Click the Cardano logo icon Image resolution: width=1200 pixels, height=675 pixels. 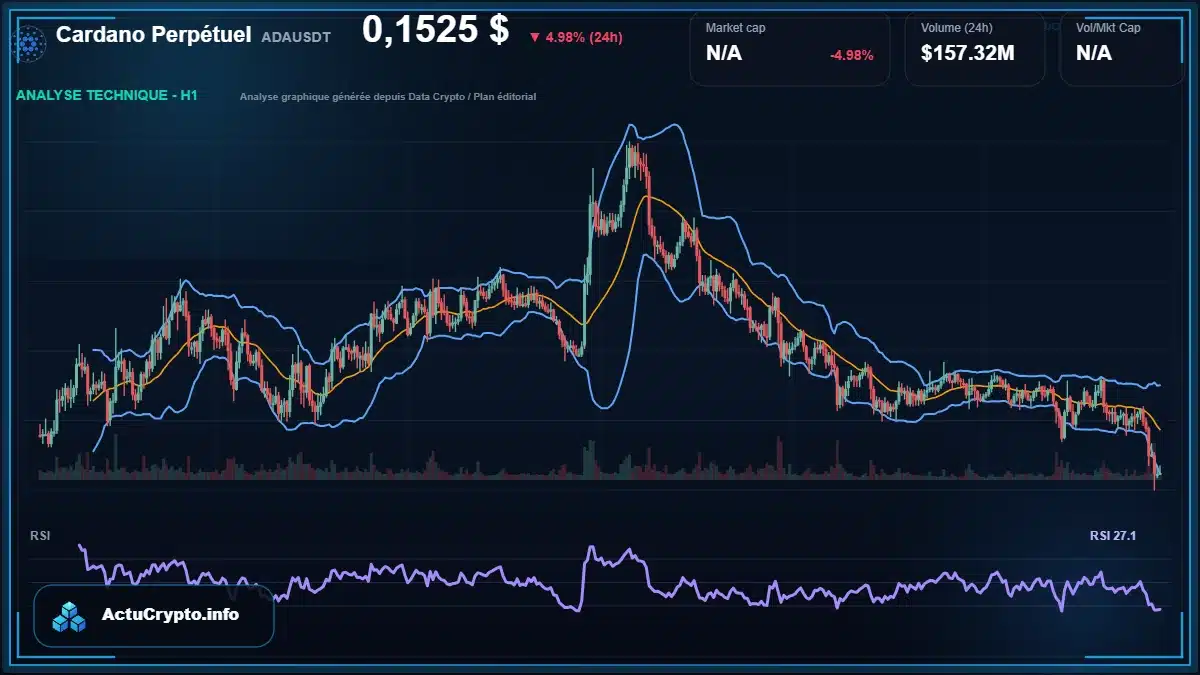pos(30,42)
